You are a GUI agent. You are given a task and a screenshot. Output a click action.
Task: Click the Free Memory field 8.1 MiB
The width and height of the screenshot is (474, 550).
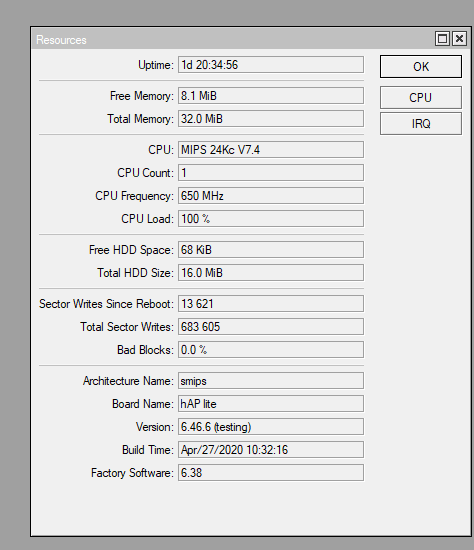[x=271, y=95]
